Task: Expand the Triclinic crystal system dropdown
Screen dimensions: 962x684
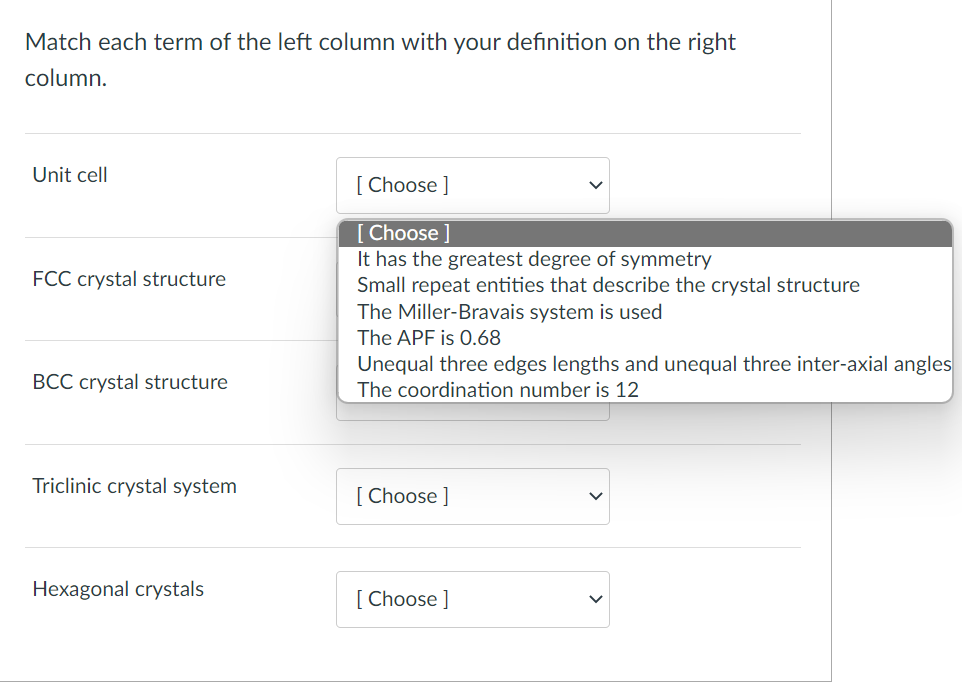Action: pyautogui.click(x=472, y=496)
